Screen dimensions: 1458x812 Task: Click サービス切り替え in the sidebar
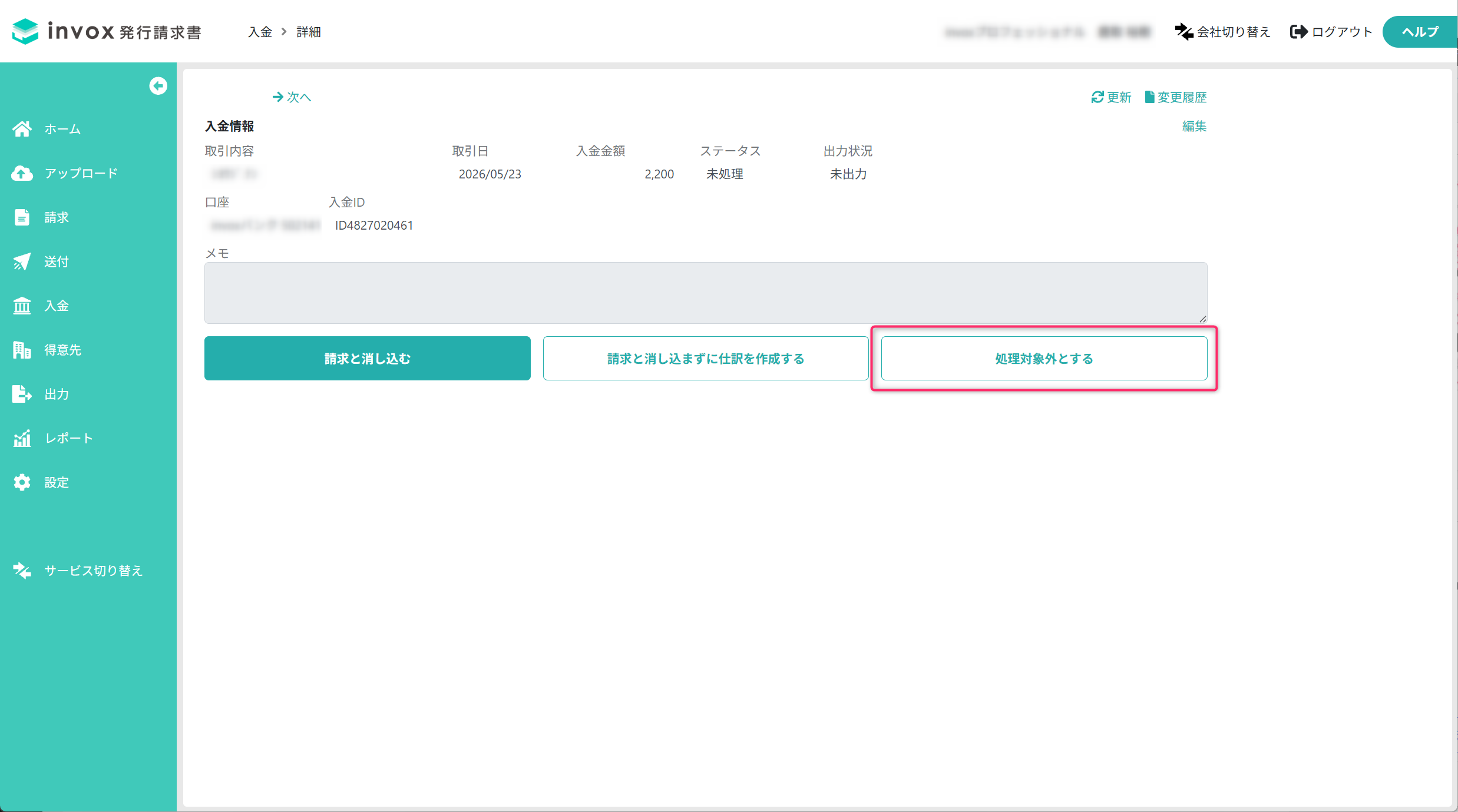tap(78, 571)
